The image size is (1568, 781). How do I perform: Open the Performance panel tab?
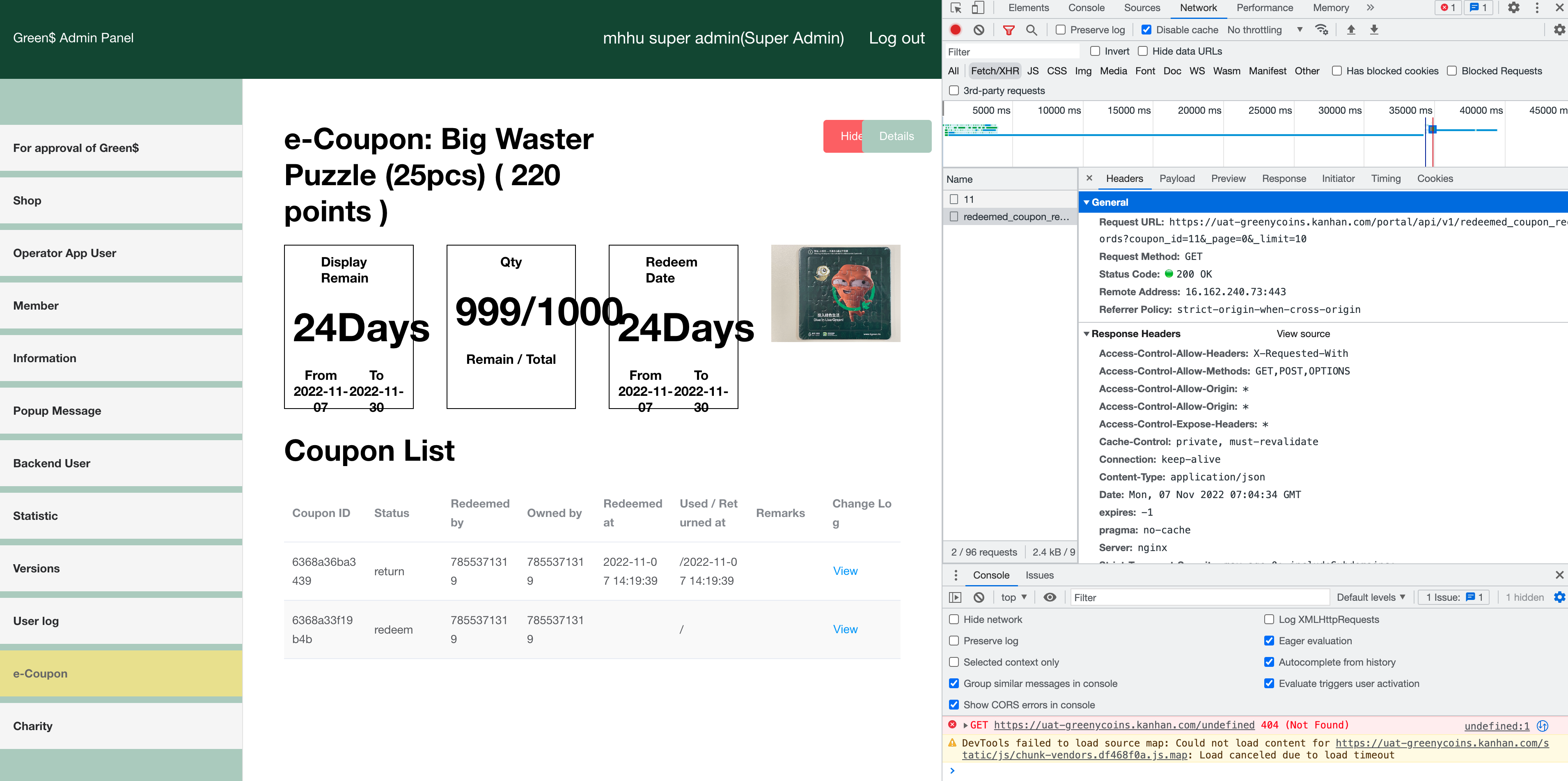pos(1264,8)
